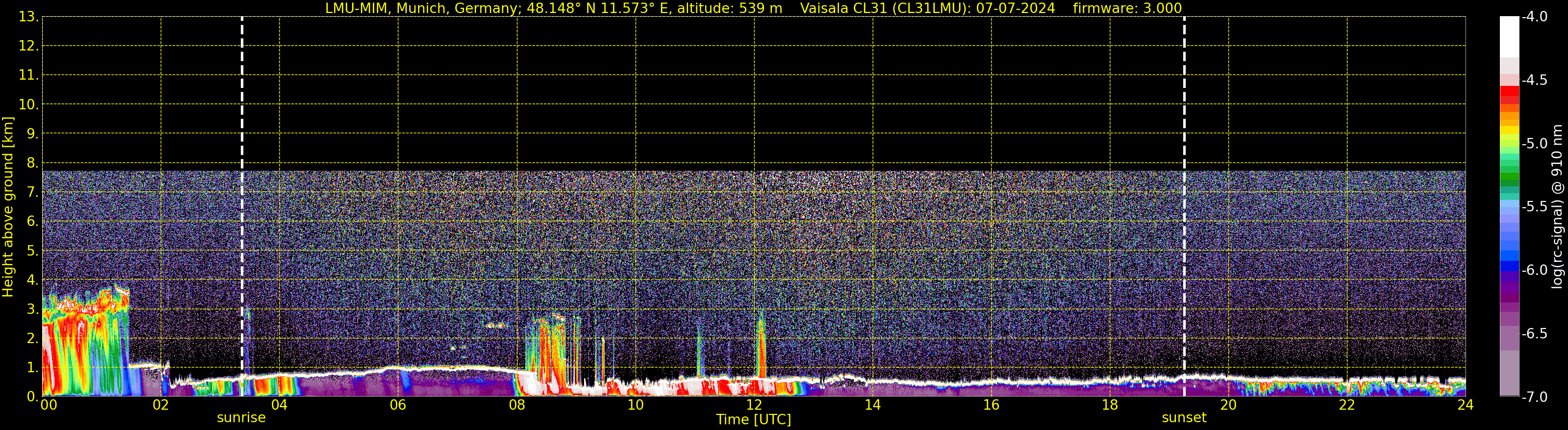Viewport: 1568px width, 430px height.
Task: Click the plot title with Munich location
Action: 553,8
